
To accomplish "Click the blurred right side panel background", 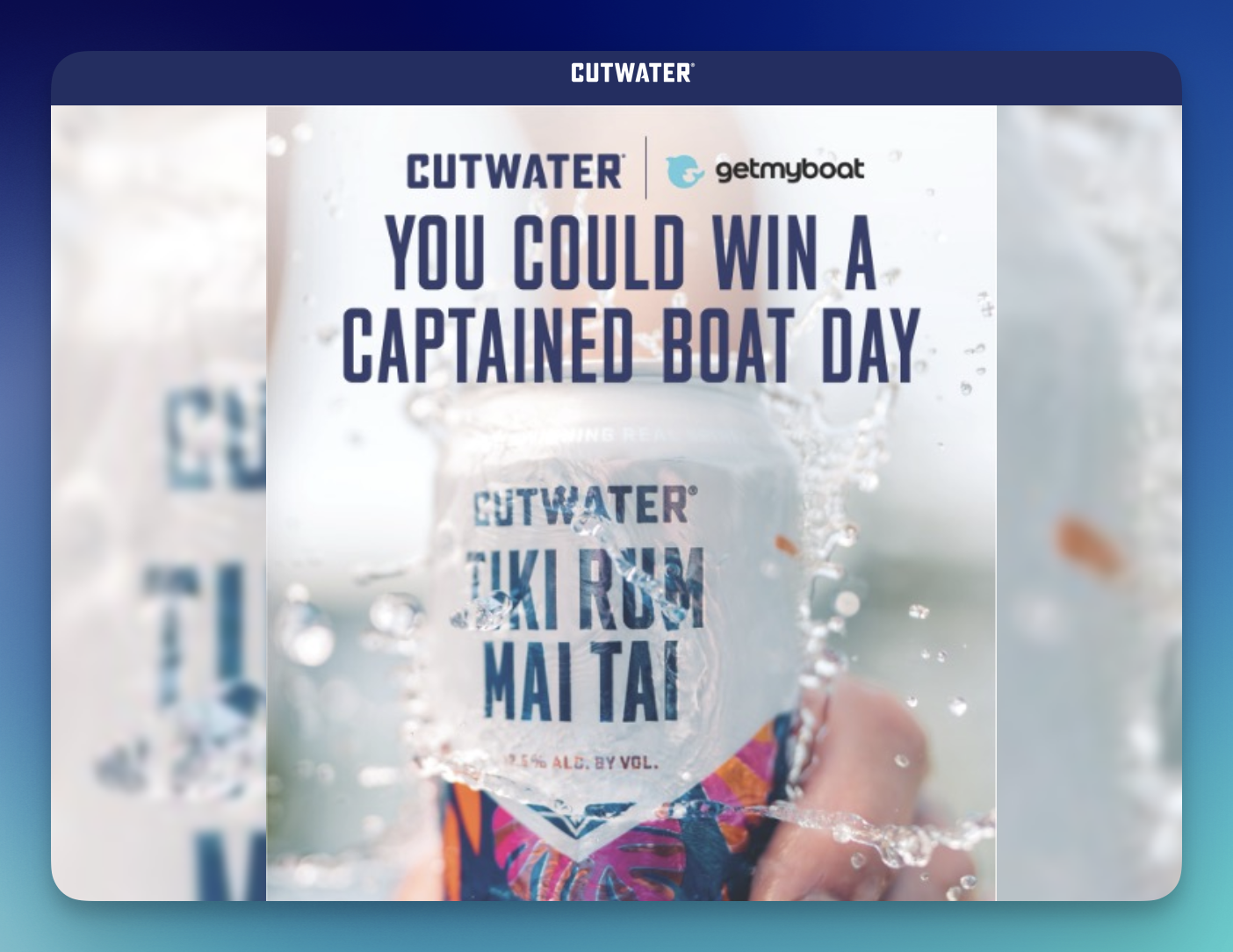I will pos(1089,502).
